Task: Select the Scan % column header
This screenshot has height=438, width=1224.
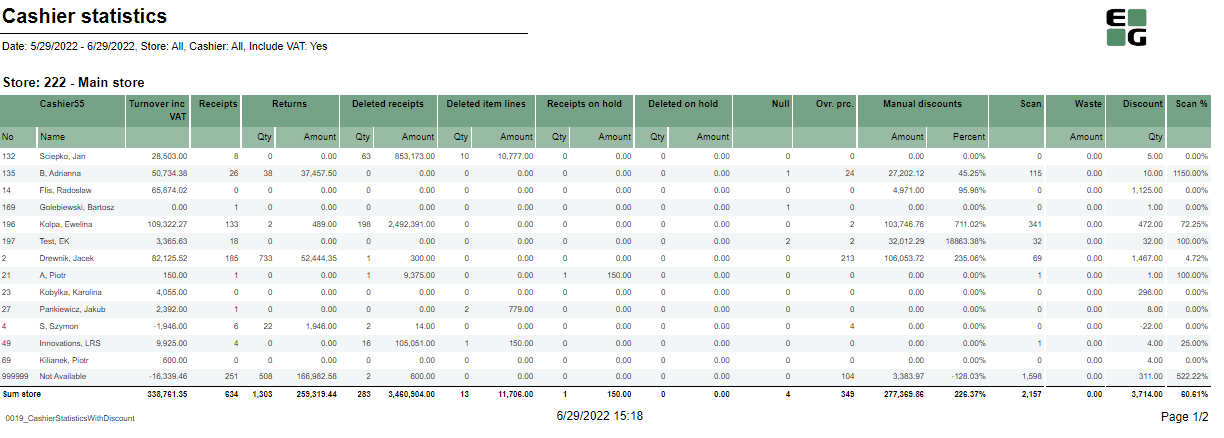Action: [1191, 103]
